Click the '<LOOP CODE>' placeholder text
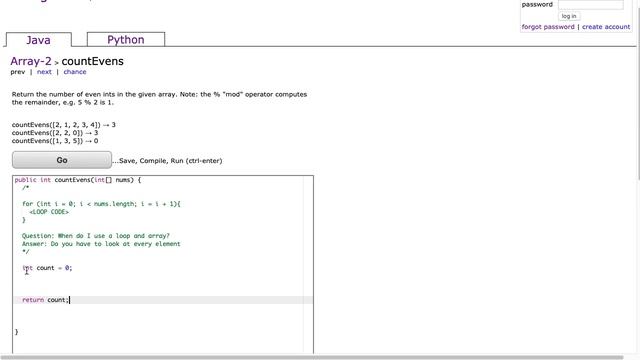 pos(49,212)
